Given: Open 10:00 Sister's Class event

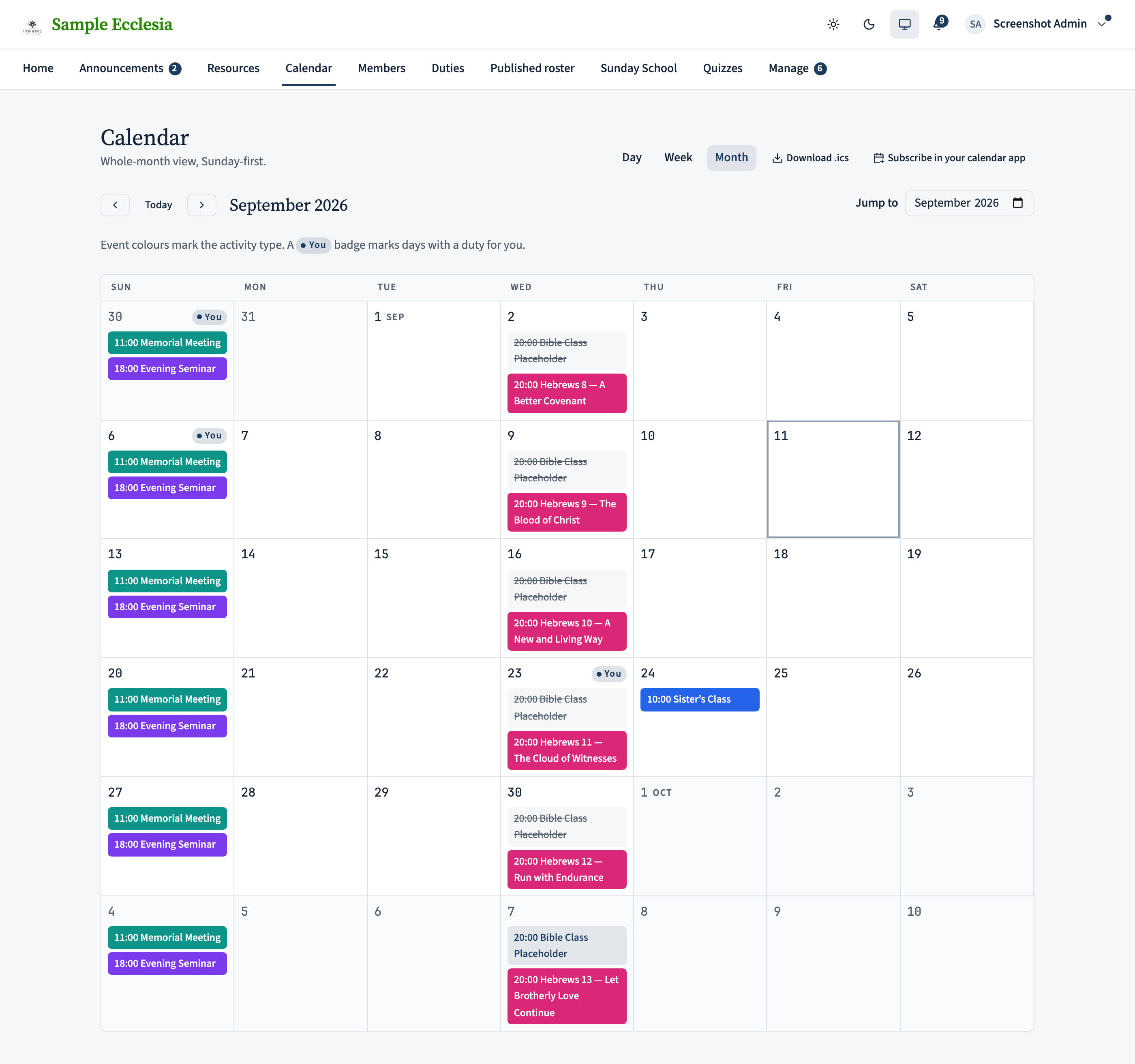Looking at the screenshot, I should point(699,699).
